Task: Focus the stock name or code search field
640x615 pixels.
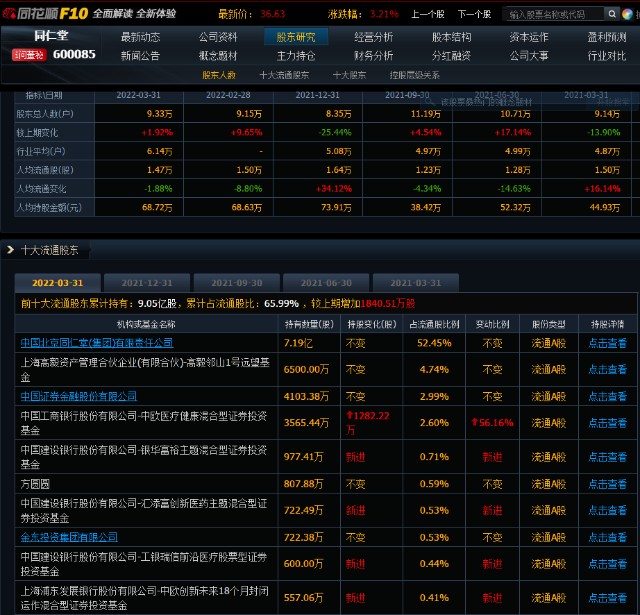Action: point(554,14)
